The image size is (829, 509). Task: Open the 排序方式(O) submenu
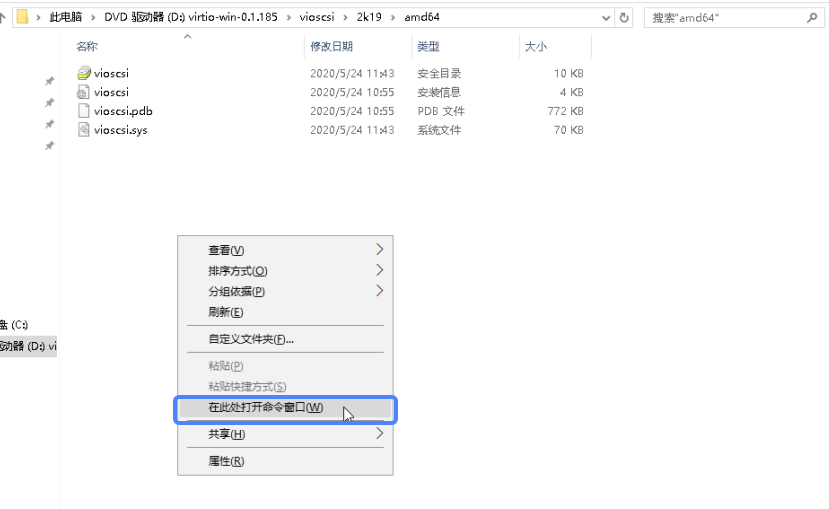tap(285, 271)
